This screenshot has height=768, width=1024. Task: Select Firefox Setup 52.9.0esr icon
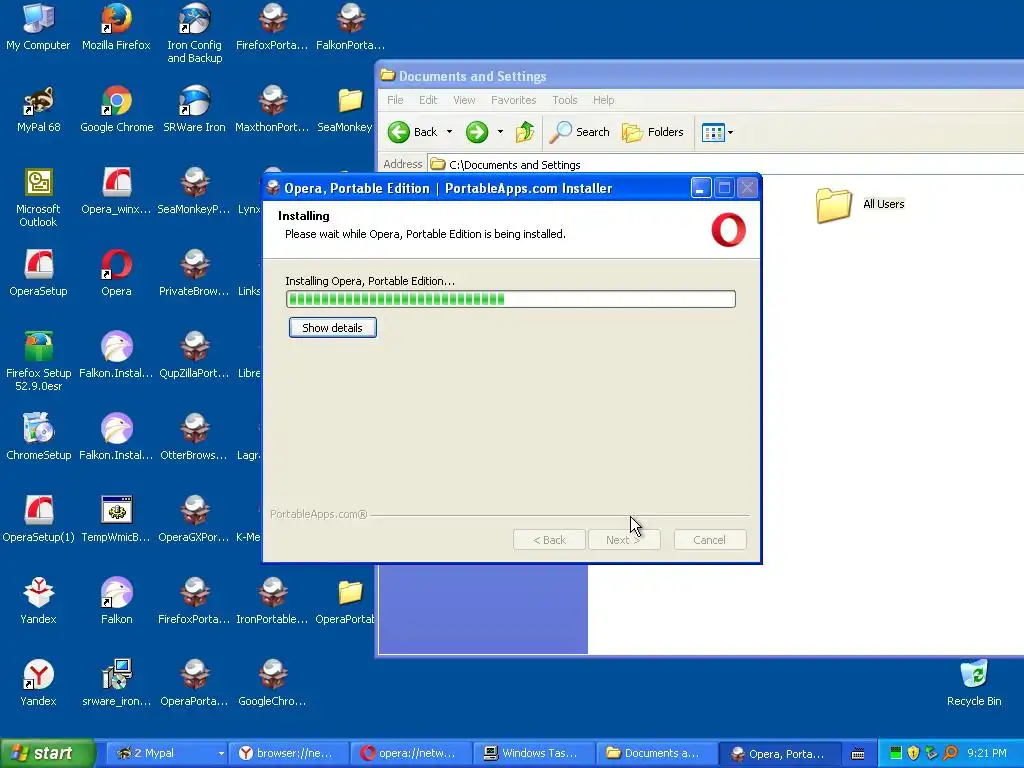38,362
